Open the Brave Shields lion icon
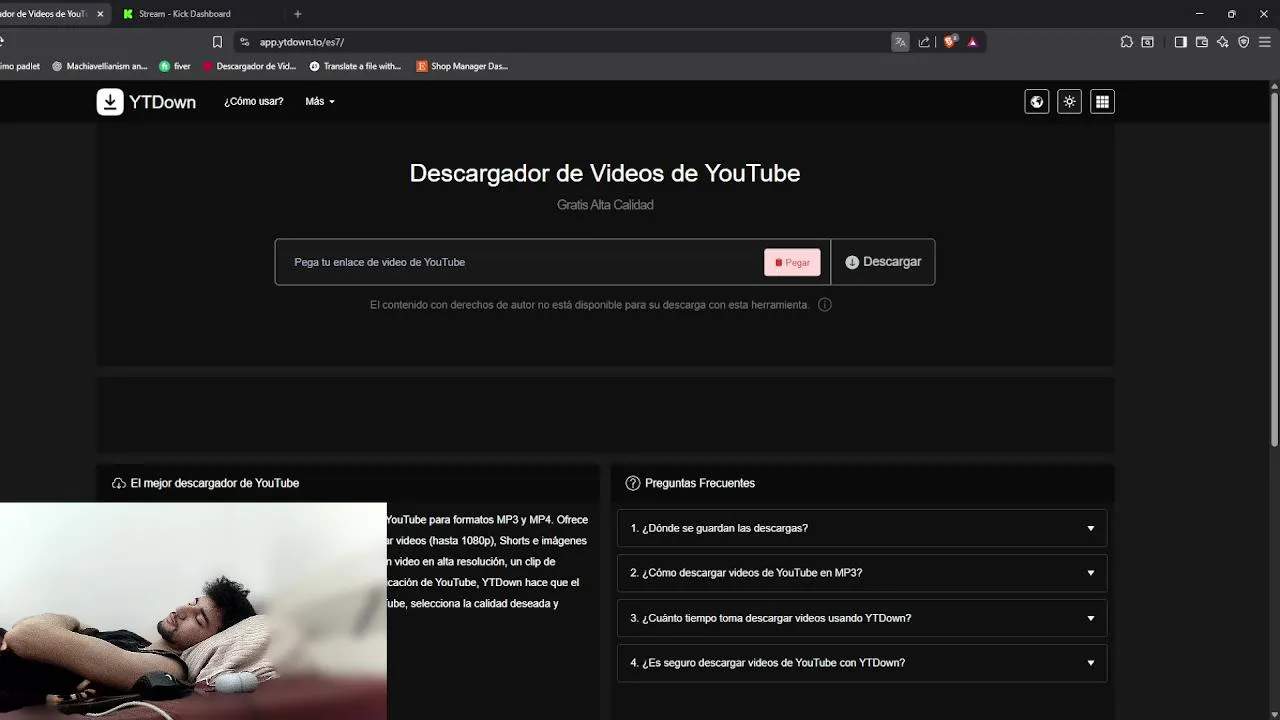 (x=950, y=42)
